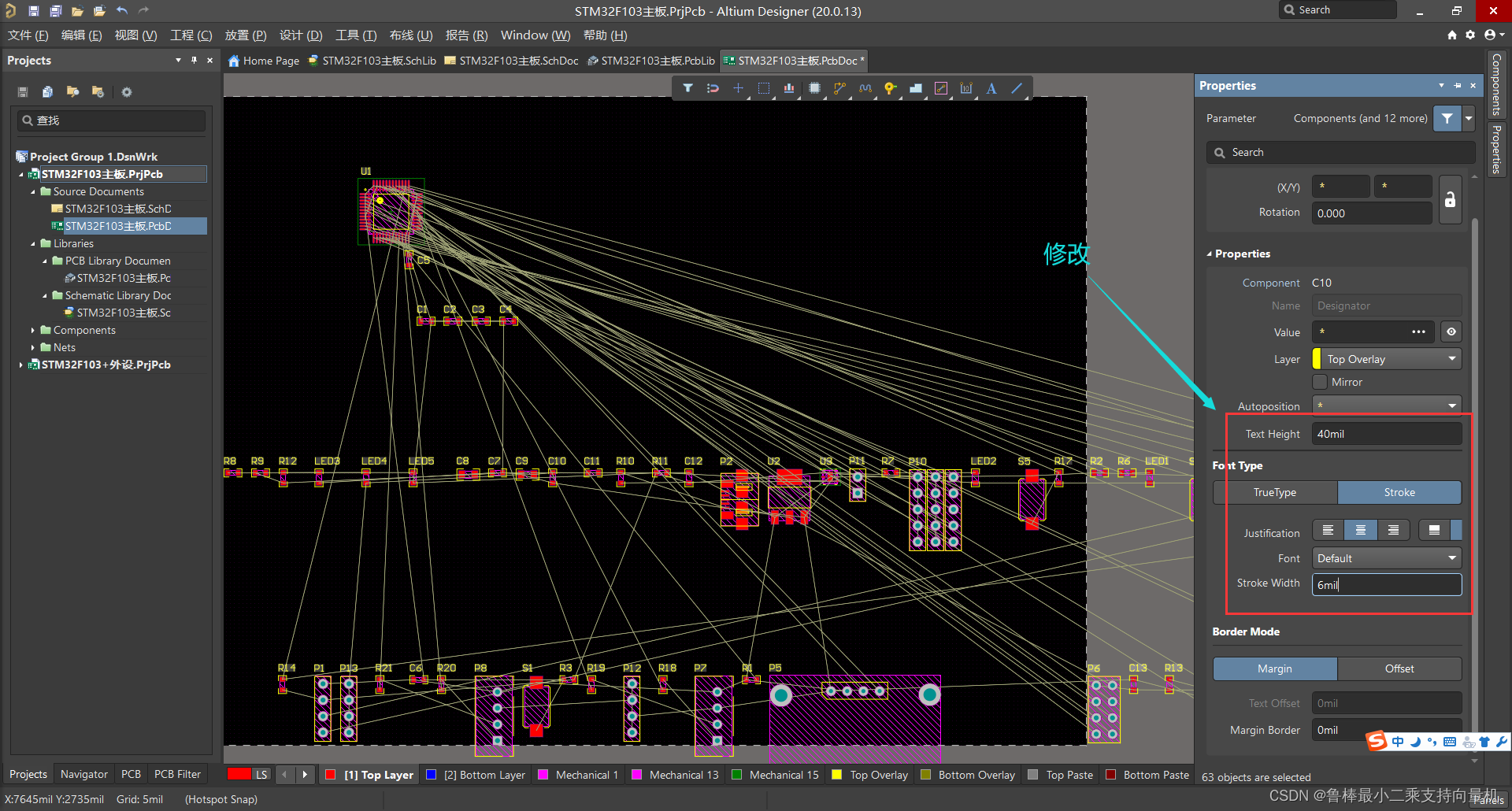Open the Font dropdown set to Default
Viewport: 1512px width, 811px height.
[x=1387, y=558]
